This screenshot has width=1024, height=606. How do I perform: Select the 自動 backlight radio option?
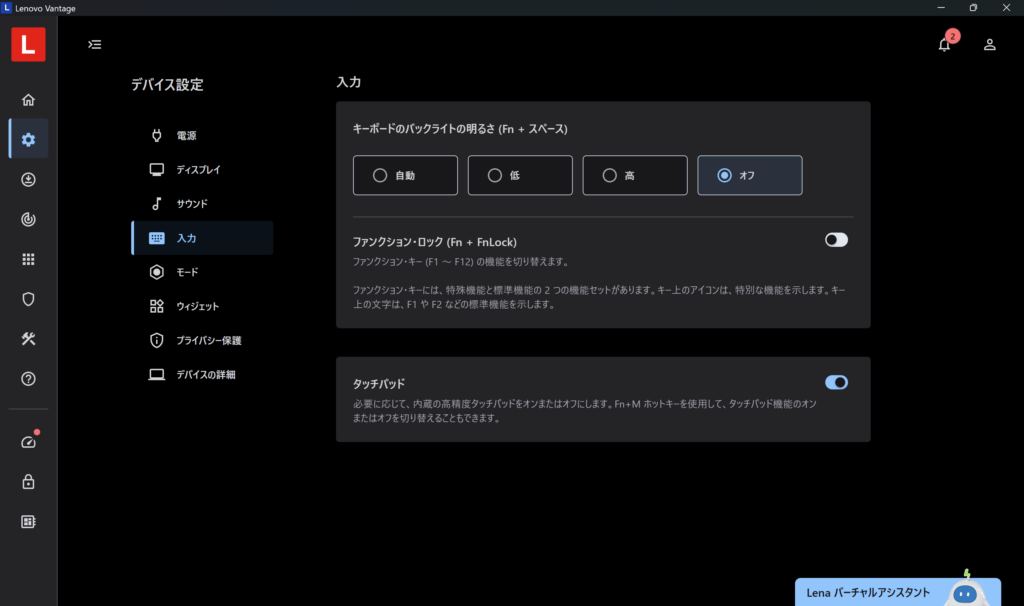coord(405,175)
